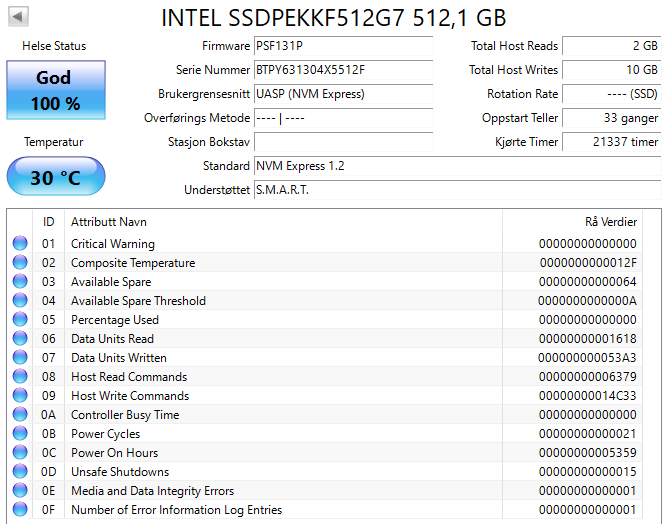Click the status orb beside Unsafe Shutdowns
667x524 pixels.
coord(20,472)
